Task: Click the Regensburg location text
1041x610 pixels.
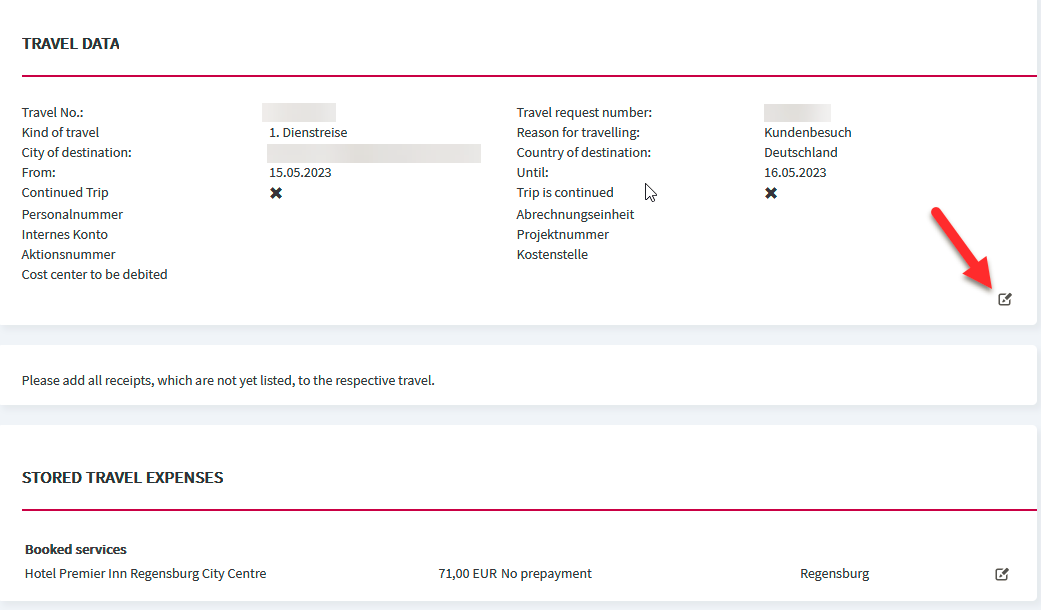Action: [834, 573]
